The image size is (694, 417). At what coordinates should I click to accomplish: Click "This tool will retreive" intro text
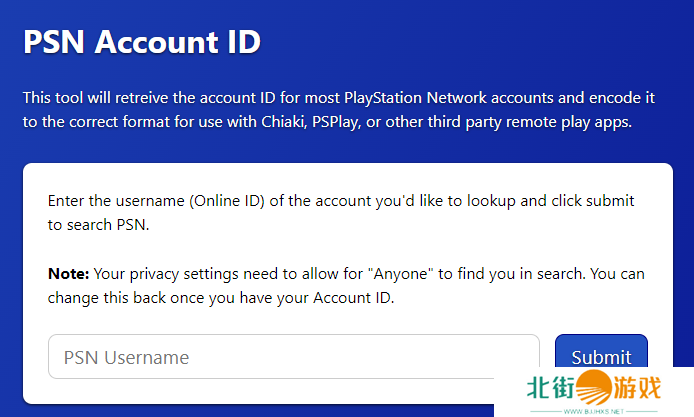click(105, 98)
